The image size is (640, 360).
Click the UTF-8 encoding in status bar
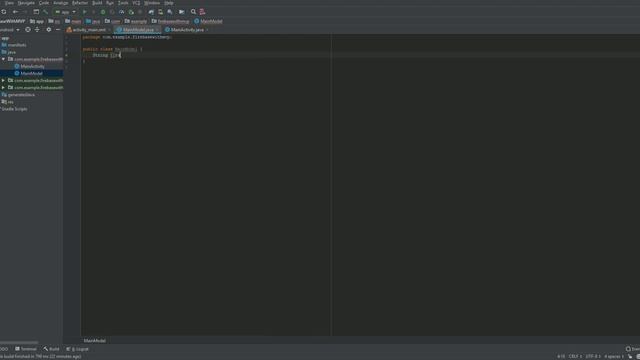coord(593,357)
